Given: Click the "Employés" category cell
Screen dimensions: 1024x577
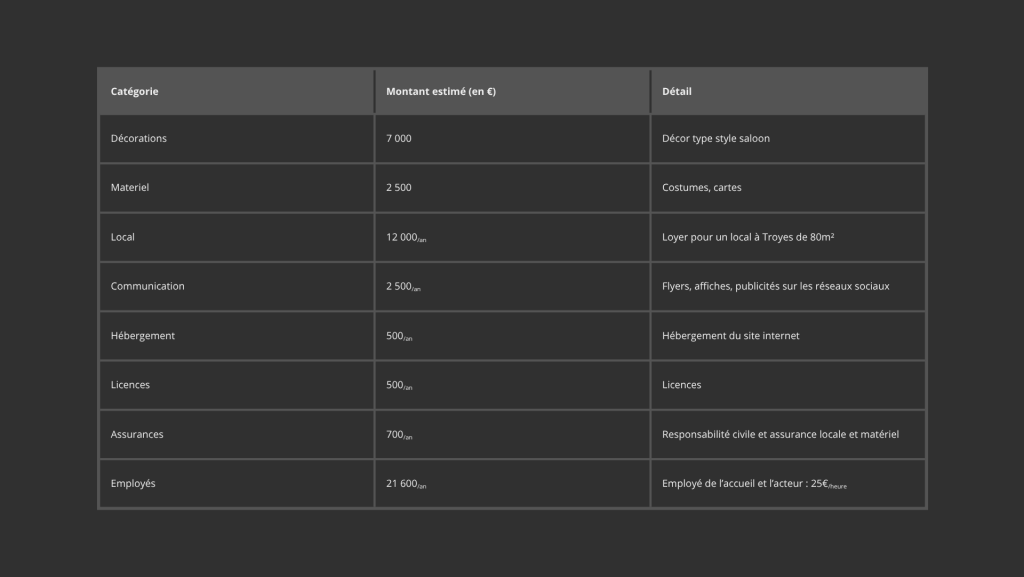Looking at the screenshot, I should (133, 483).
